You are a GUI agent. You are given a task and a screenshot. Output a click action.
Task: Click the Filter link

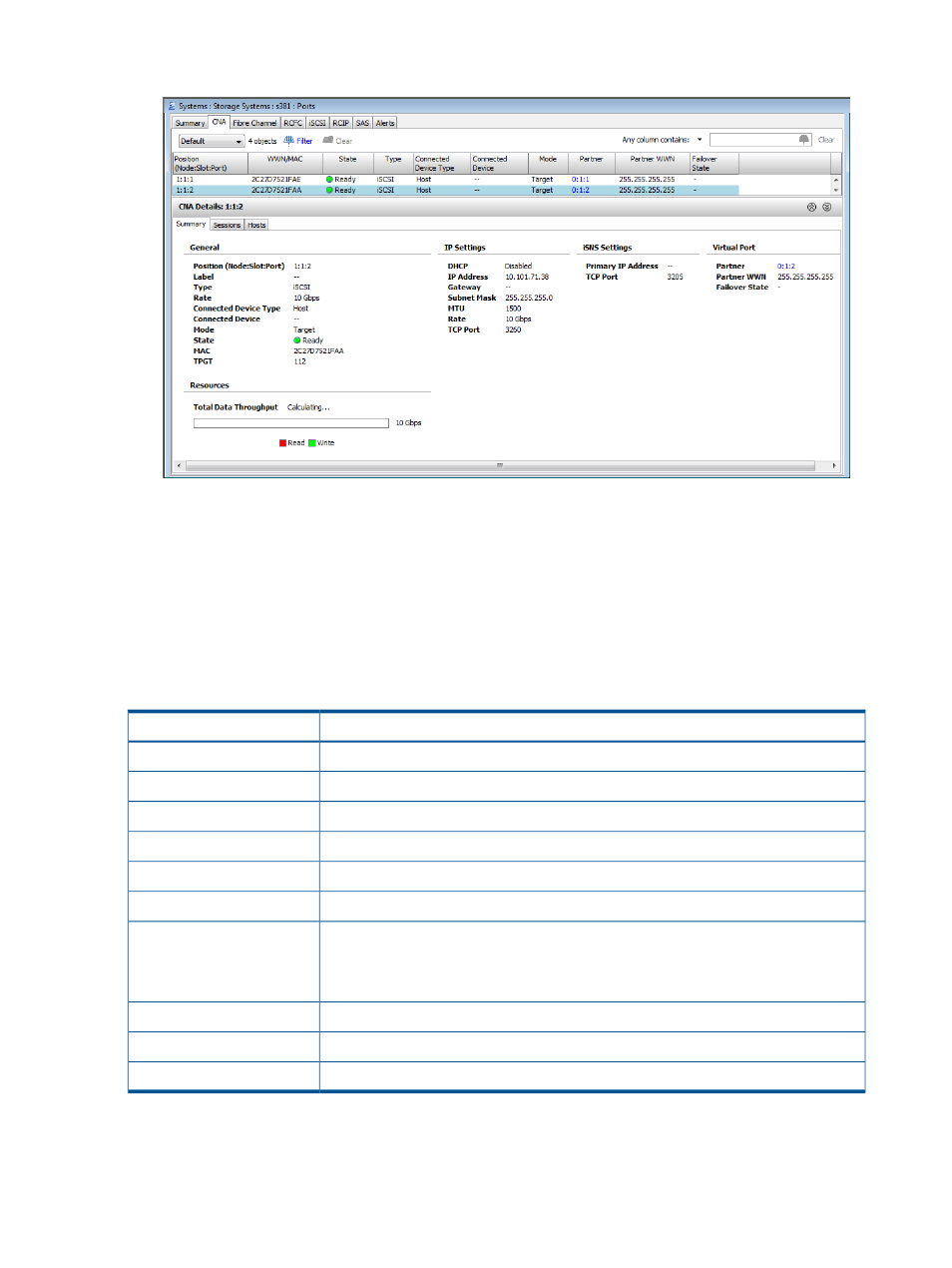(304, 141)
